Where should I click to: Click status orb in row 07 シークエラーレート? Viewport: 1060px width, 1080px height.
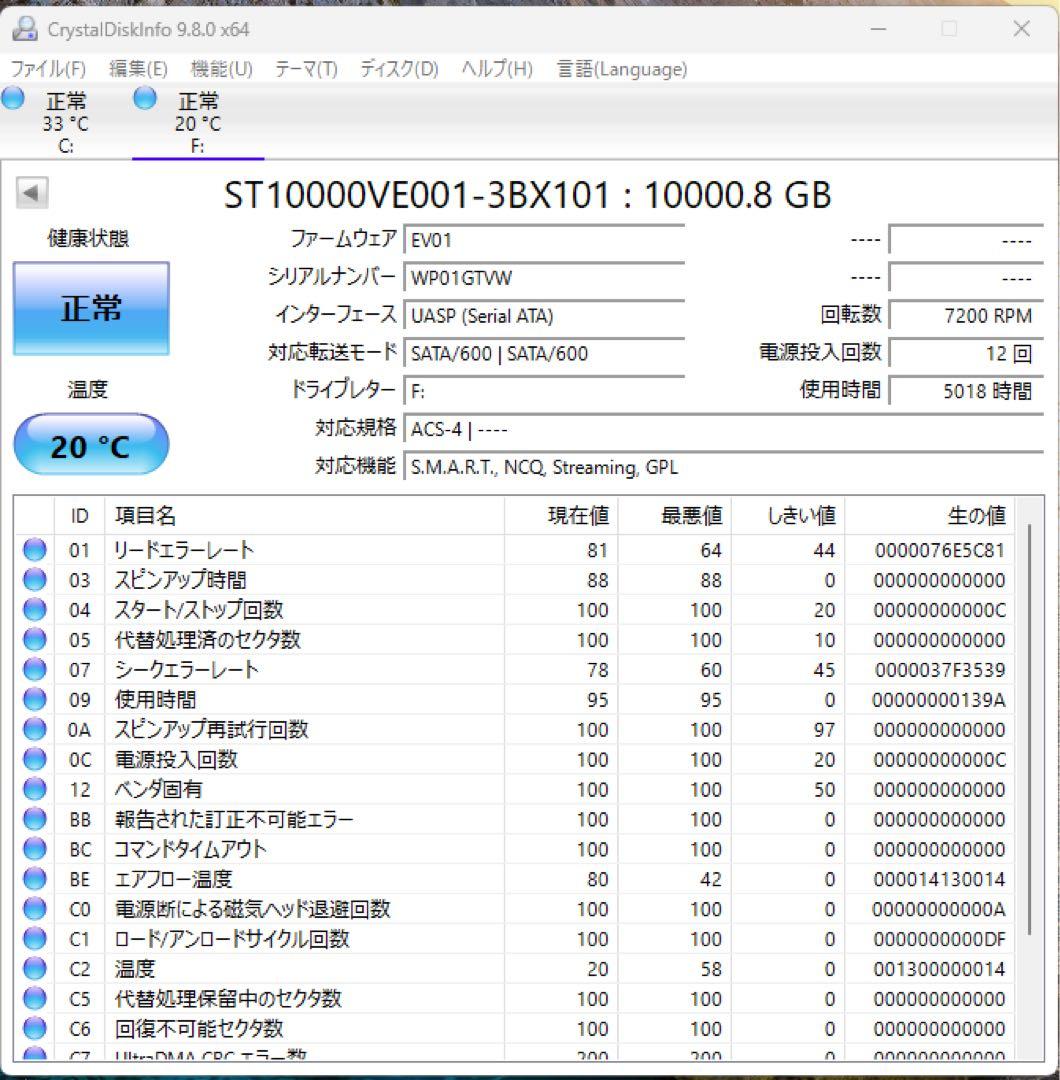point(34,669)
